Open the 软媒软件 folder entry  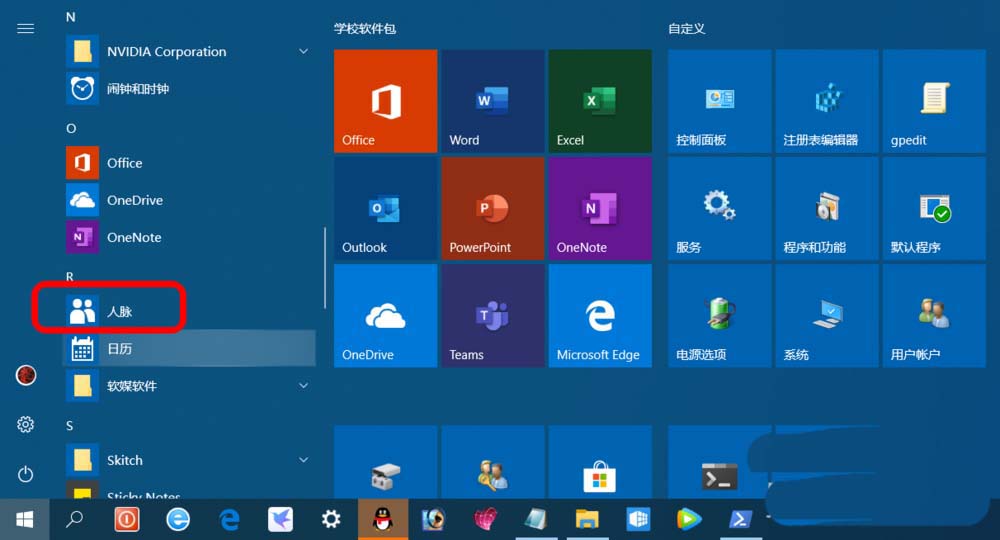tap(190, 386)
